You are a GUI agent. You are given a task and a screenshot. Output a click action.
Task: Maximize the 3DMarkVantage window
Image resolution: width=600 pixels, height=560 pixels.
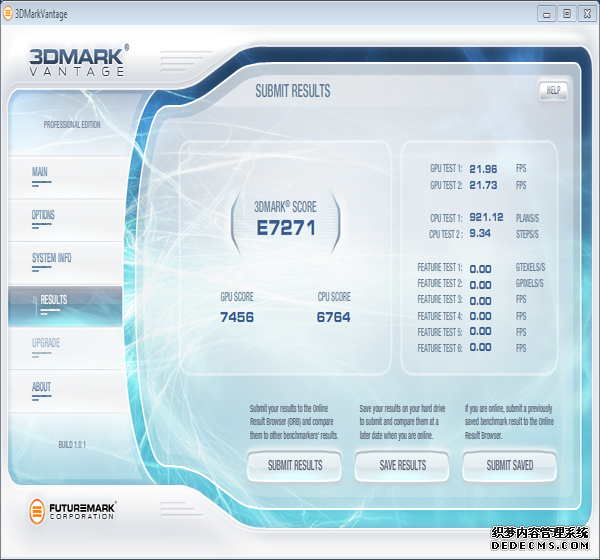click(x=567, y=14)
